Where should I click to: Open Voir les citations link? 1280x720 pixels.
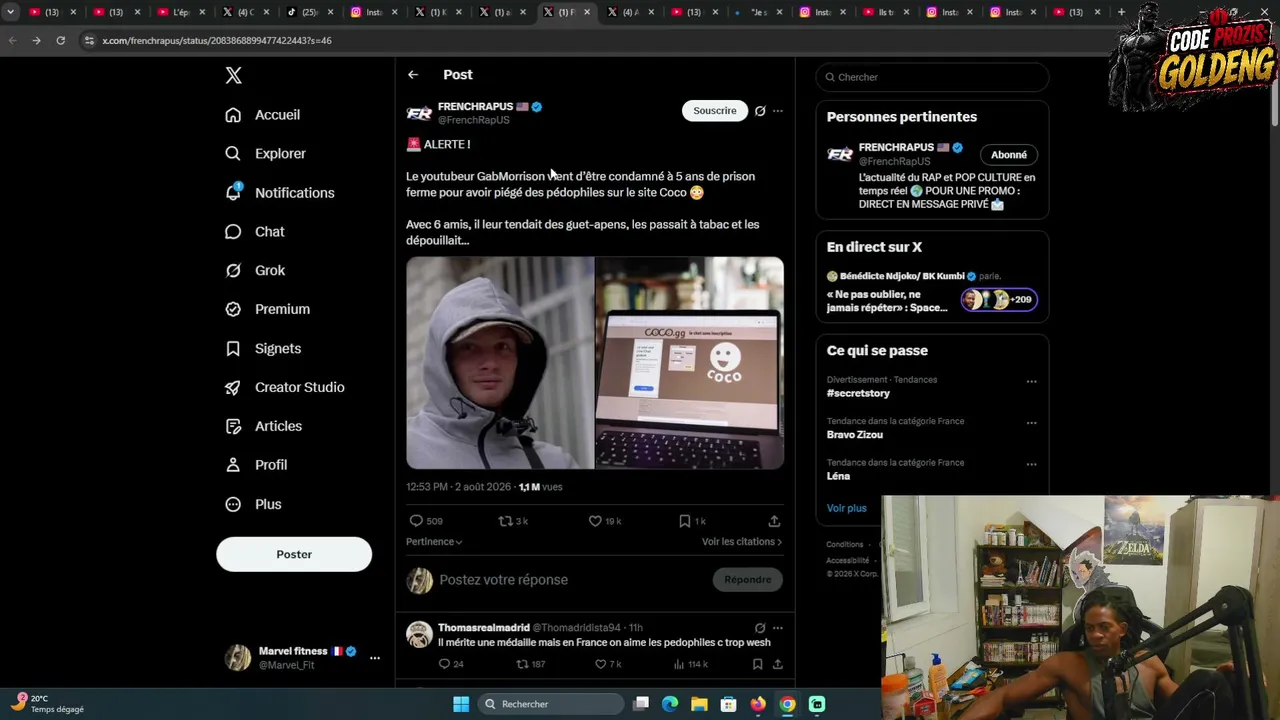(742, 542)
